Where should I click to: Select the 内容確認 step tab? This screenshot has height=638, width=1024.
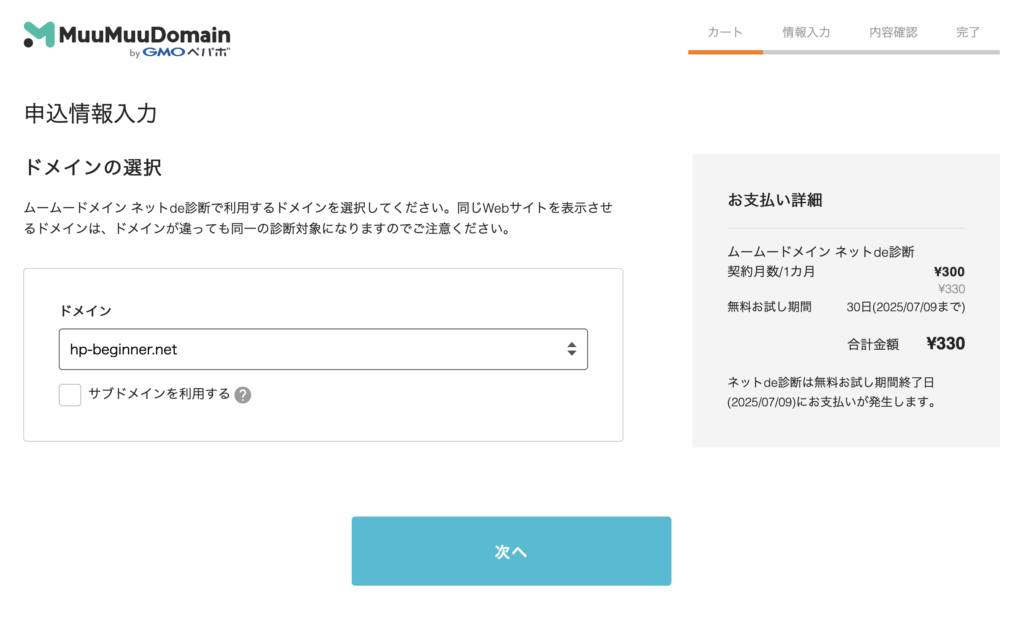click(893, 32)
